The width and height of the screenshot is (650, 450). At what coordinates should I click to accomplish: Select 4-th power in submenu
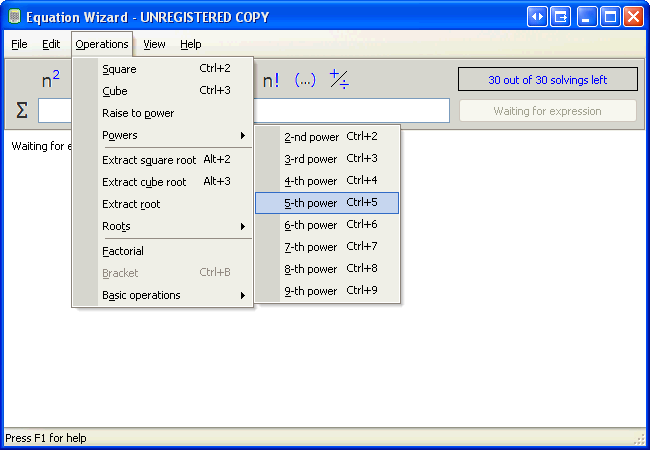point(327,181)
